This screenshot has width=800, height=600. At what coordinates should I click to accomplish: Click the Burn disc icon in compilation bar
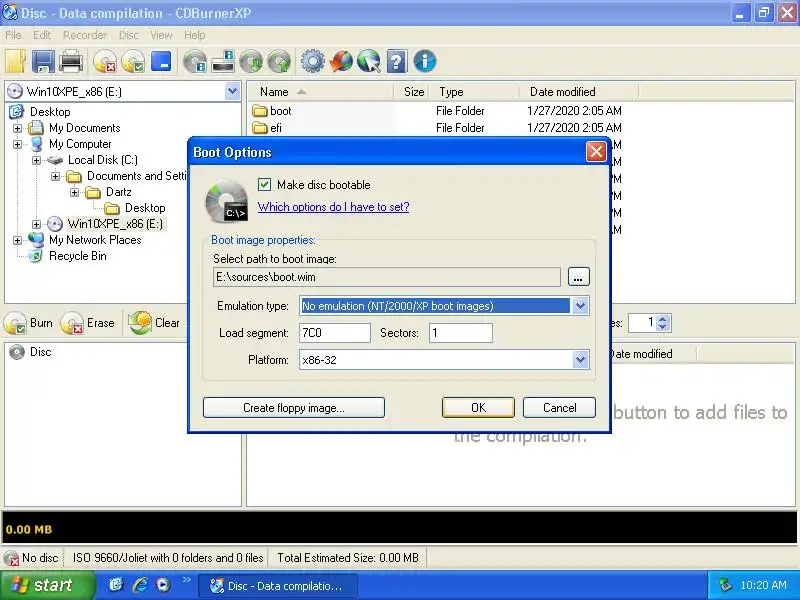15,323
